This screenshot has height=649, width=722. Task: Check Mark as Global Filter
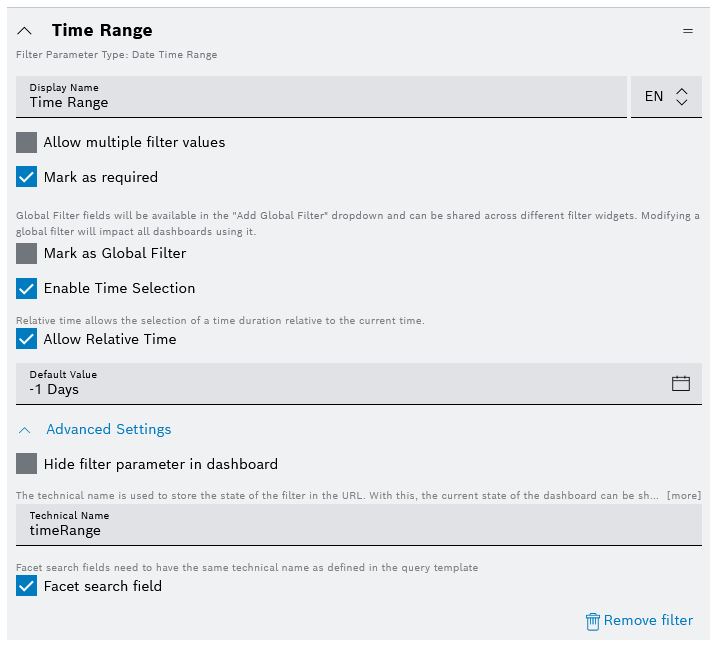[27, 253]
